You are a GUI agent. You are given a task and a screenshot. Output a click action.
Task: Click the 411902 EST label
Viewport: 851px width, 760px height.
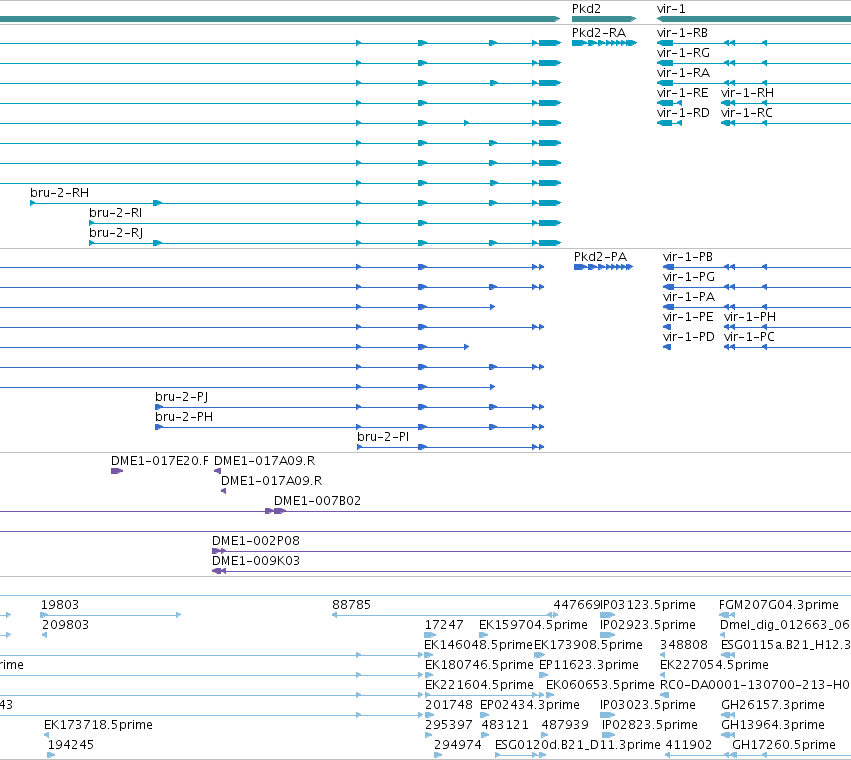tap(688, 746)
